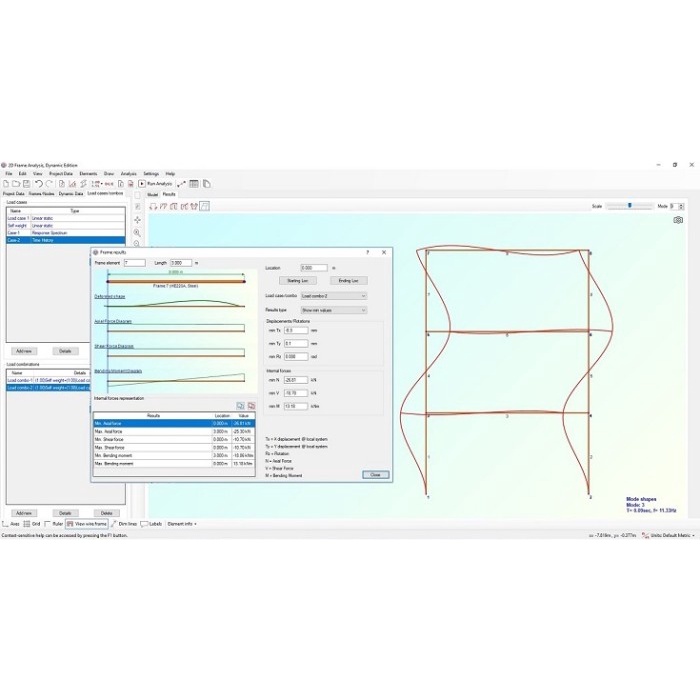
Task: Click the Starting Loc button
Action: (298, 281)
